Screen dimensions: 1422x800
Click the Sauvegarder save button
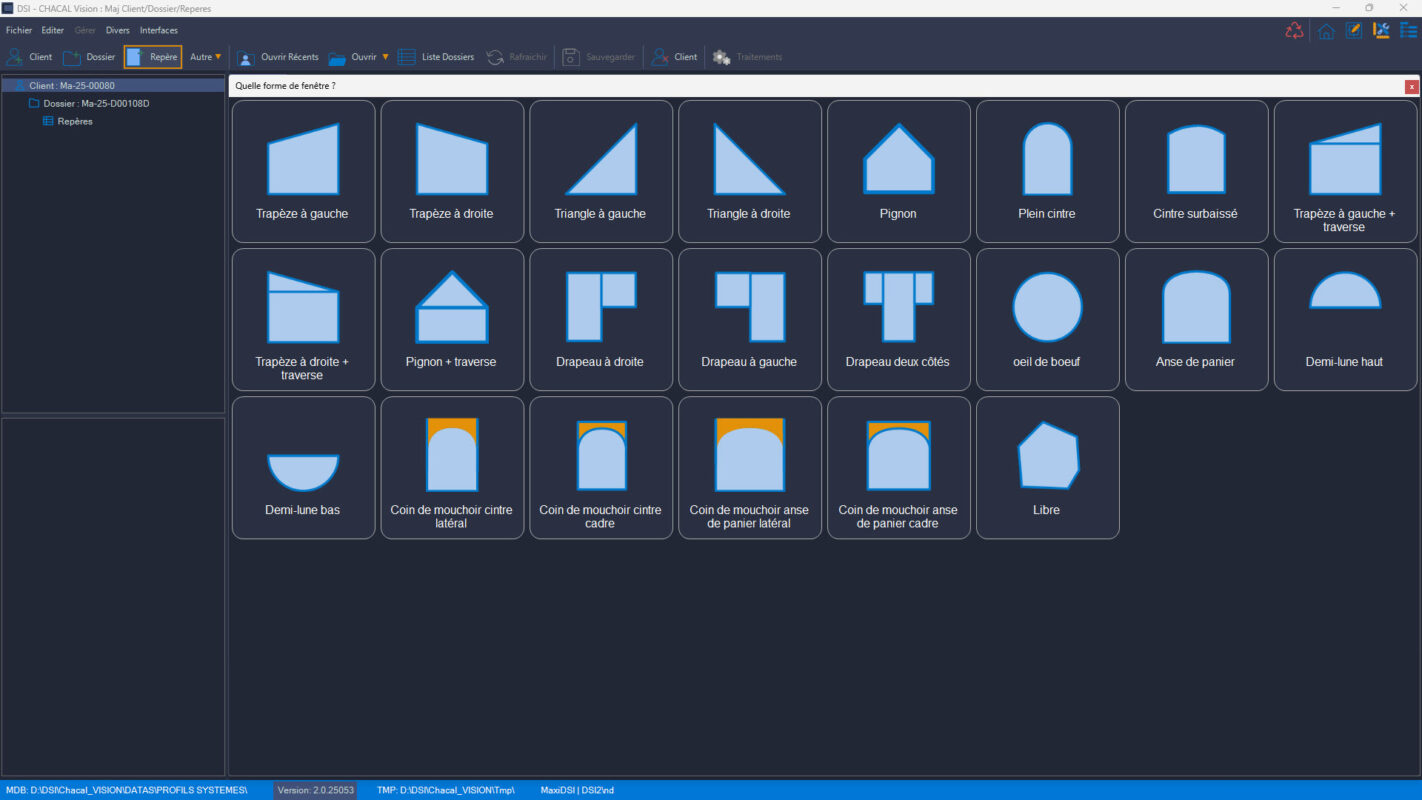598,57
